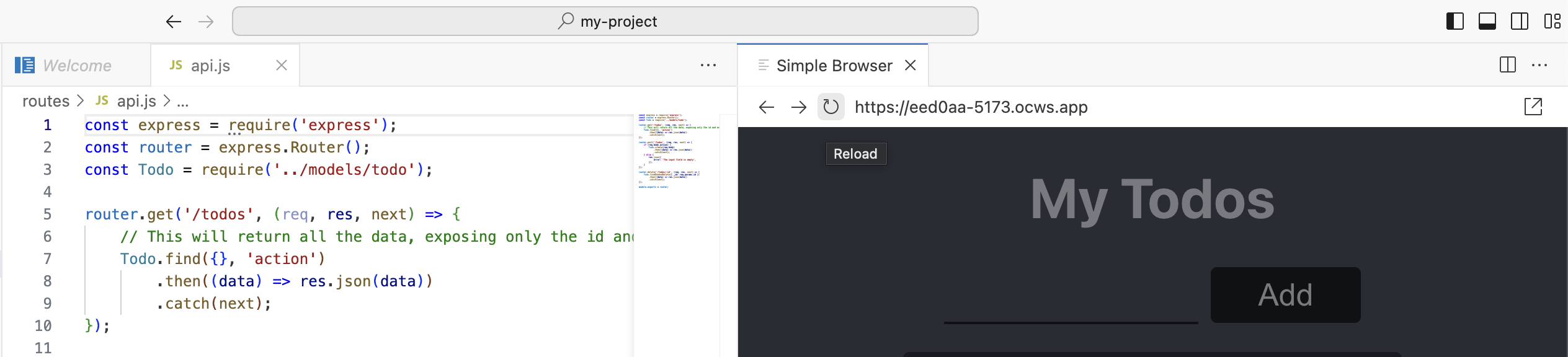
Task: Click the 'action' string on line 7
Action: click(282, 258)
